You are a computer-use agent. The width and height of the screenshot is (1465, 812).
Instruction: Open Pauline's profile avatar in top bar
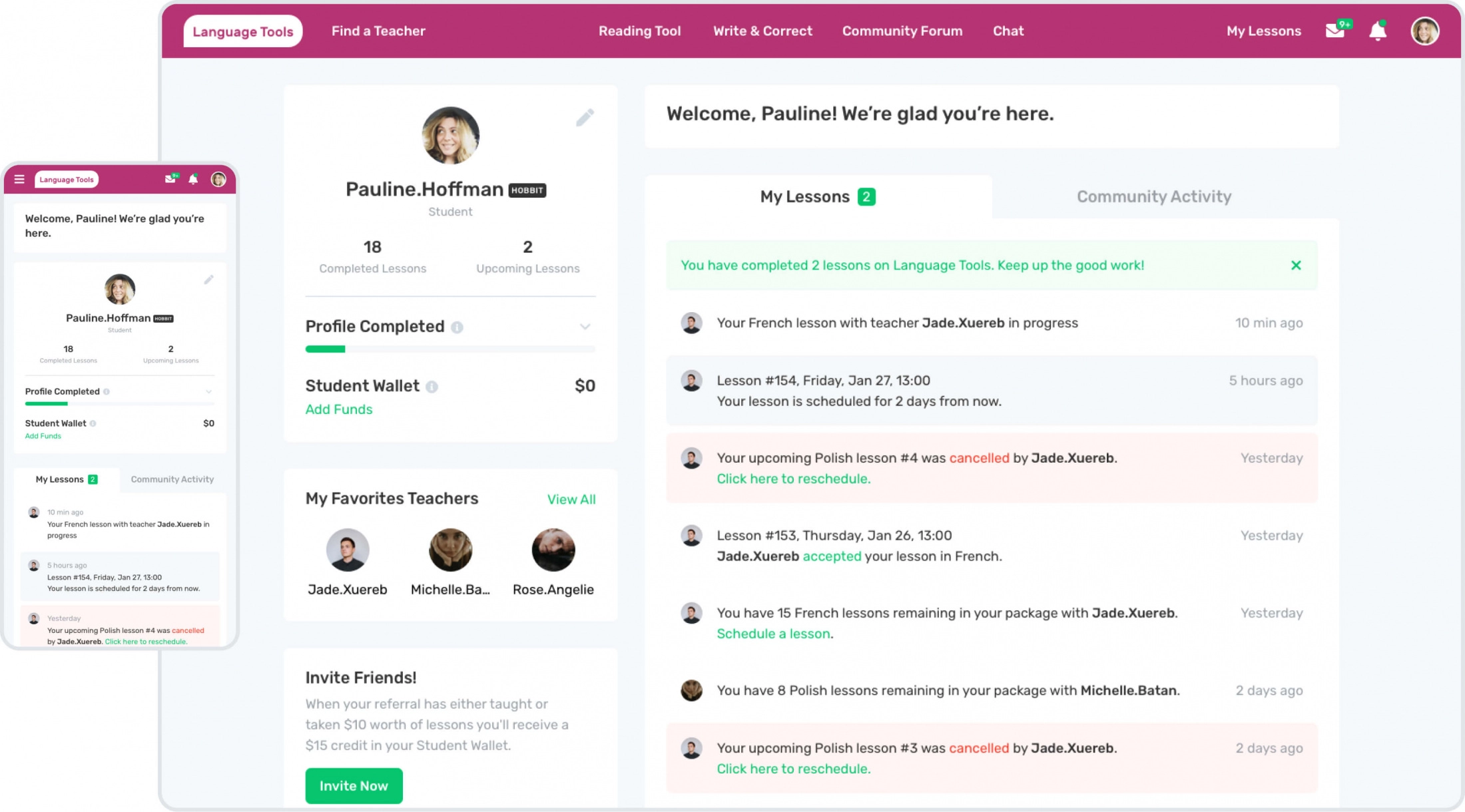point(1424,31)
